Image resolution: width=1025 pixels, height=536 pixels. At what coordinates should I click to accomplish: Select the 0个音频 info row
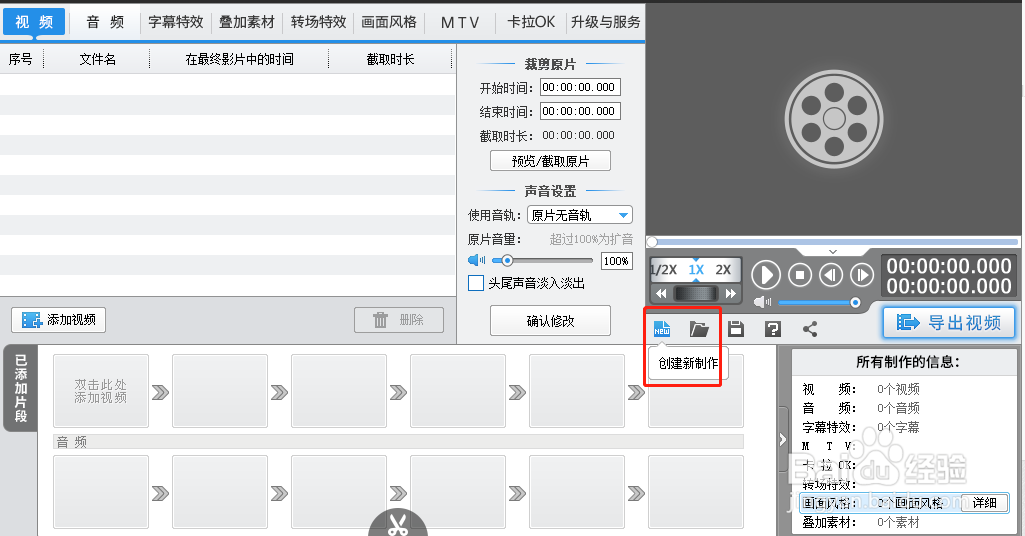pyautogui.click(x=903, y=409)
